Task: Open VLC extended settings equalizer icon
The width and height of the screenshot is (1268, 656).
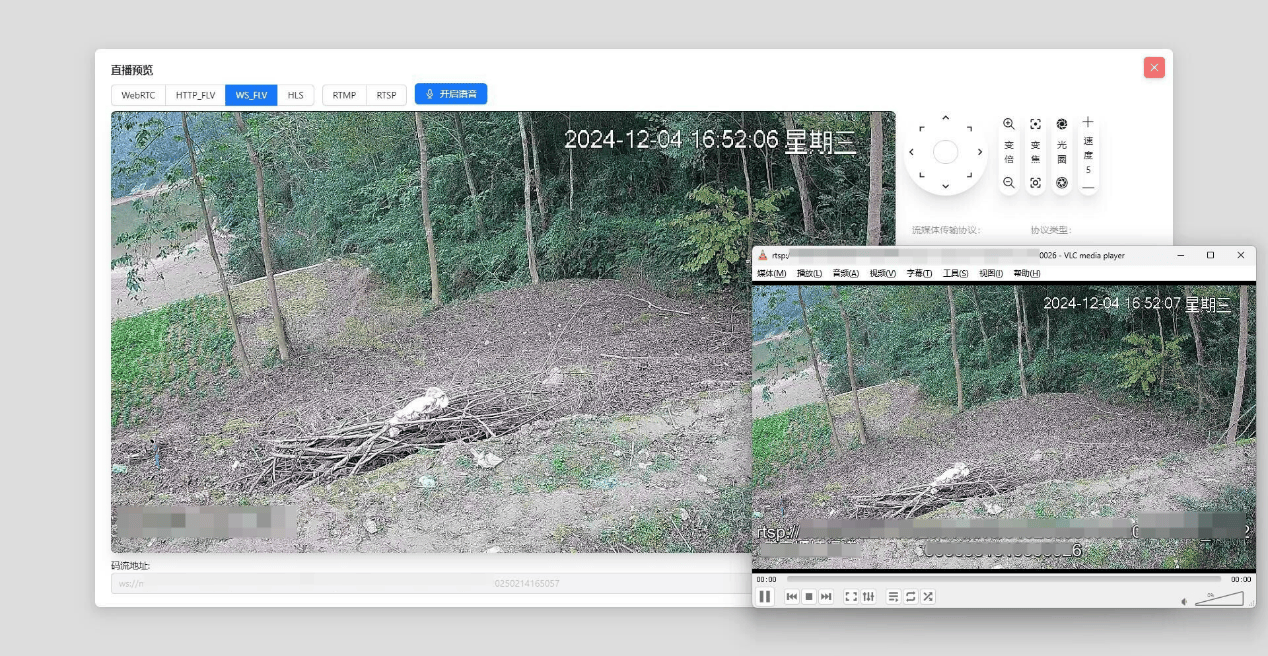Action: [870, 596]
